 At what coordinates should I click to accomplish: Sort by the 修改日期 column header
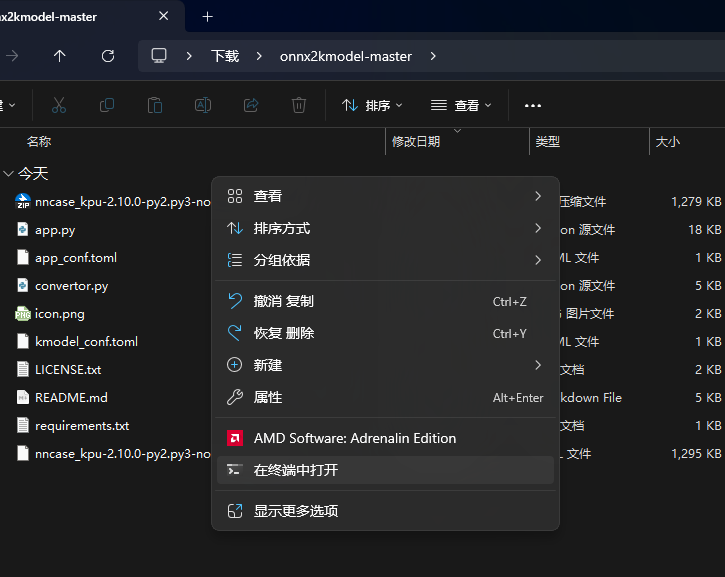[416, 142]
